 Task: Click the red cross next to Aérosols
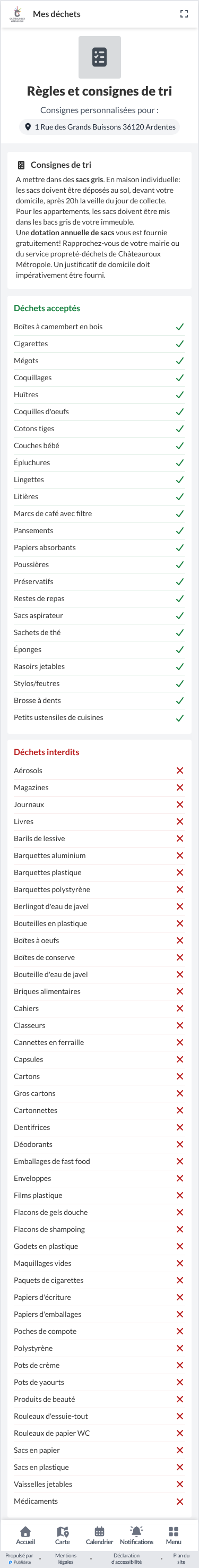pyautogui.click(x=180, y=770)
